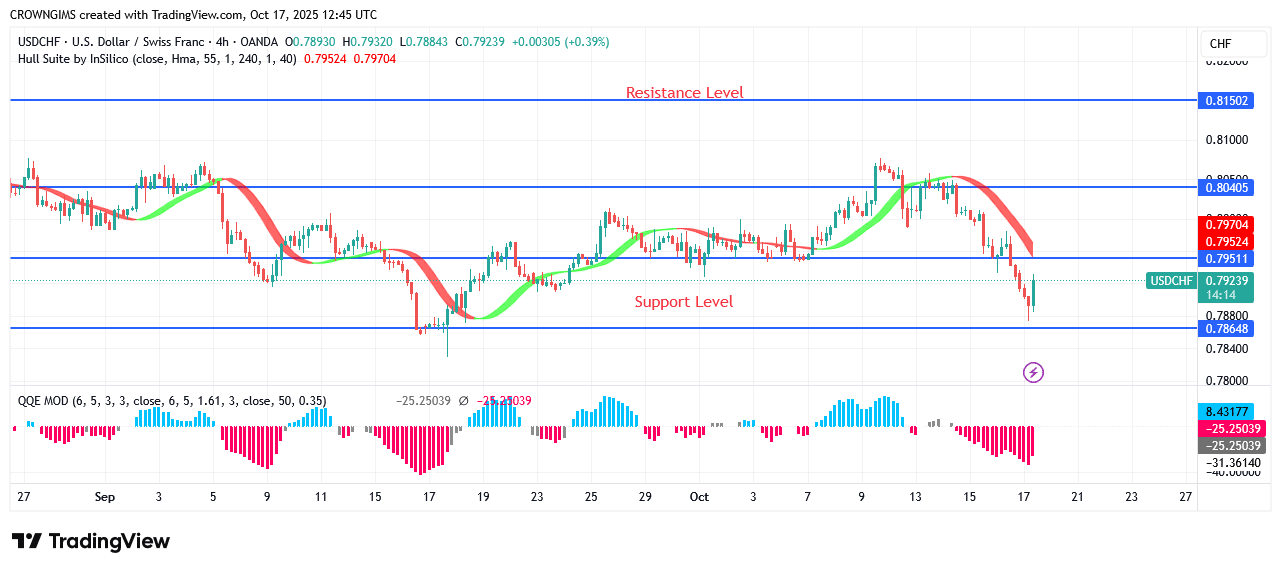
Task: Click the gray -25.25039 indicator value label
Action: [1230, 445]
